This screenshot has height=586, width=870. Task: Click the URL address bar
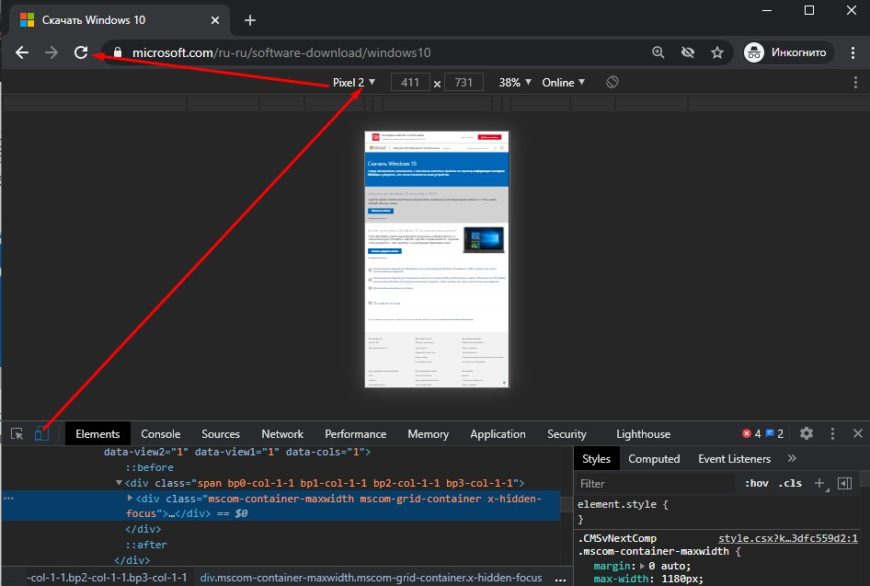click(x=383, y=53)
